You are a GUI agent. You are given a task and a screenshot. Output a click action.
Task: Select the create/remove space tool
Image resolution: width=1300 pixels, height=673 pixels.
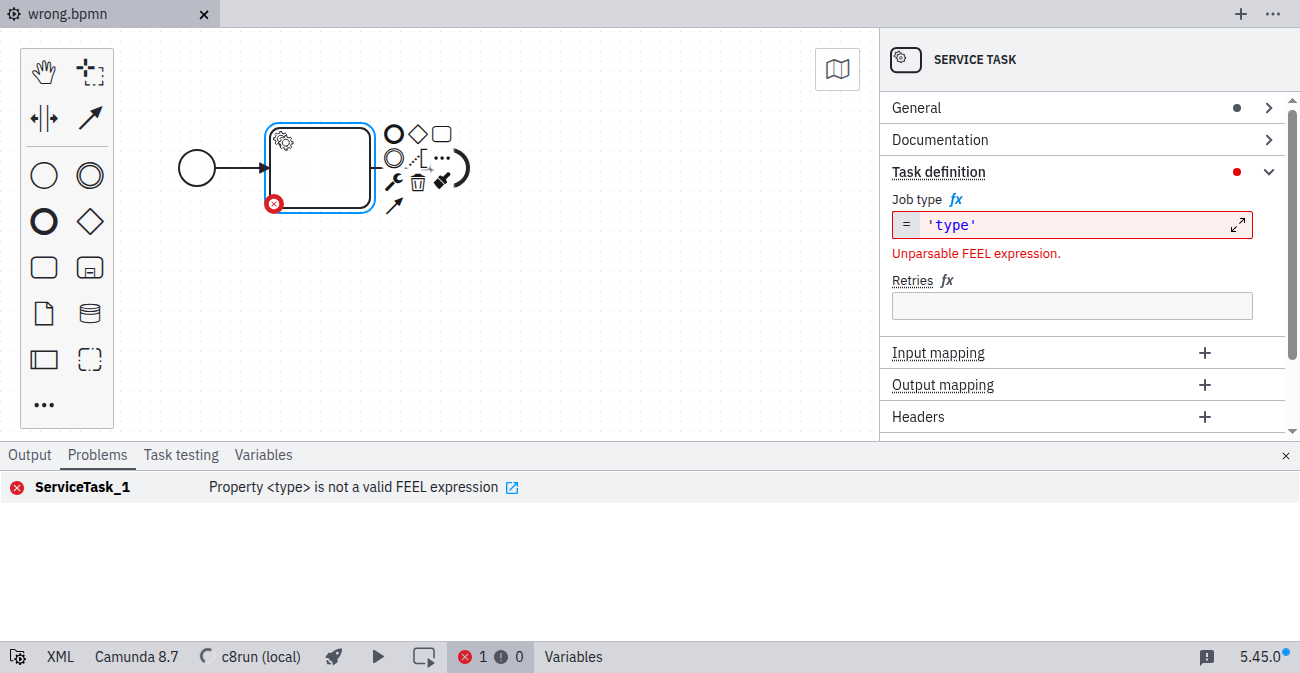(x=44, y=119)
